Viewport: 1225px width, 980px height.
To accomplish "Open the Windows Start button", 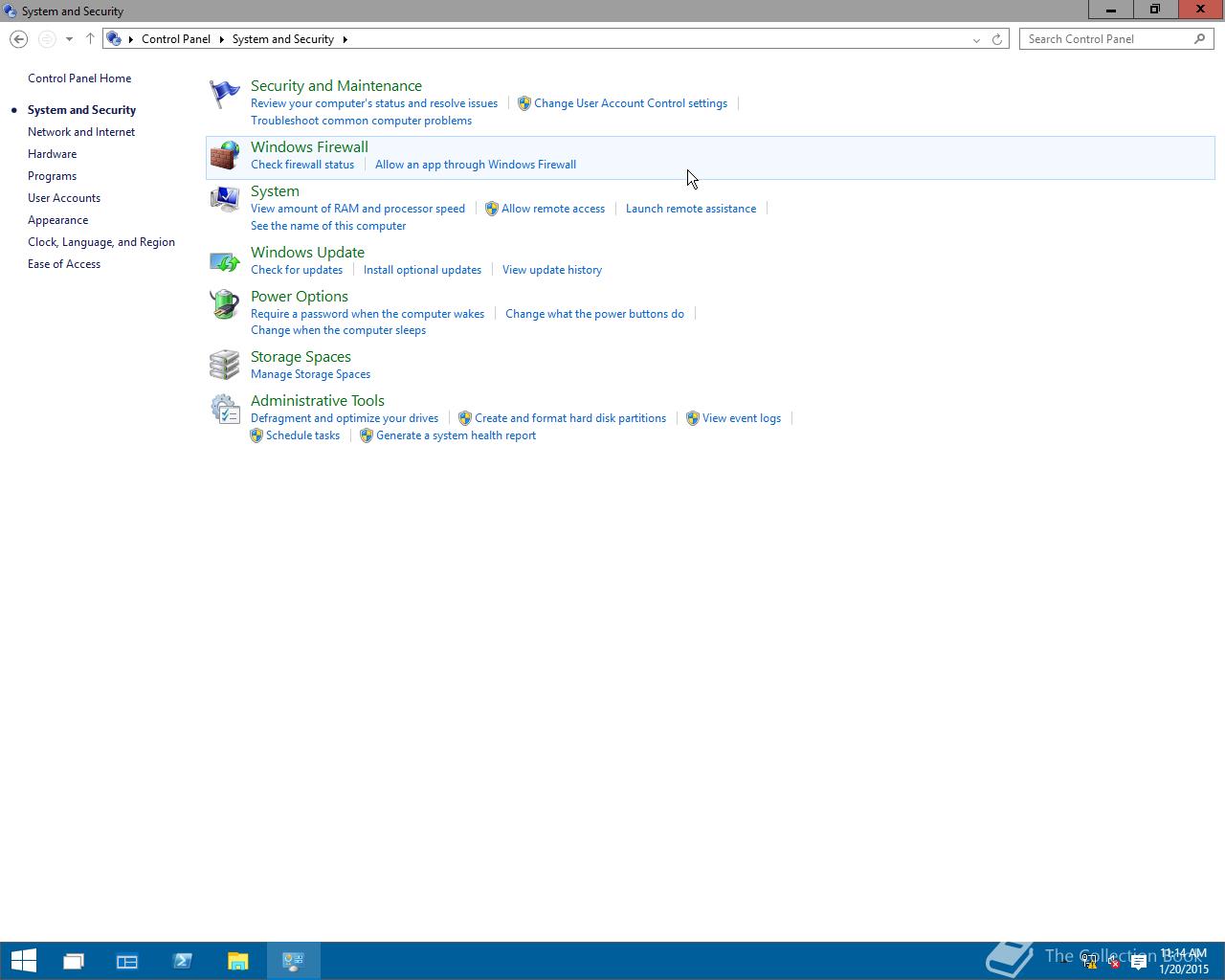I will coord(24,961).
